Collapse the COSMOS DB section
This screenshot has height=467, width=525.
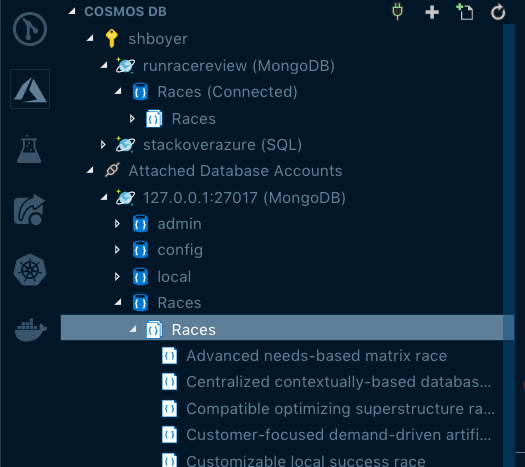[x=72, y=11]
